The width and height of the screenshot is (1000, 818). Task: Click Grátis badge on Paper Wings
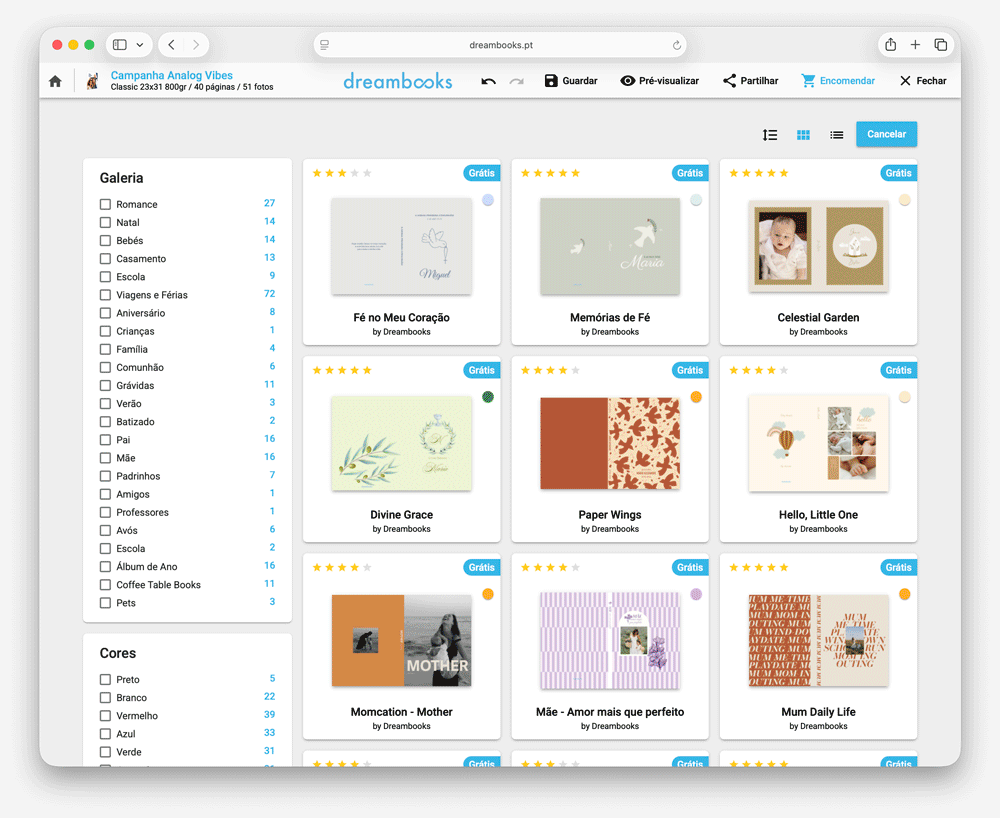pyautogui.click(x=690, y=370)
